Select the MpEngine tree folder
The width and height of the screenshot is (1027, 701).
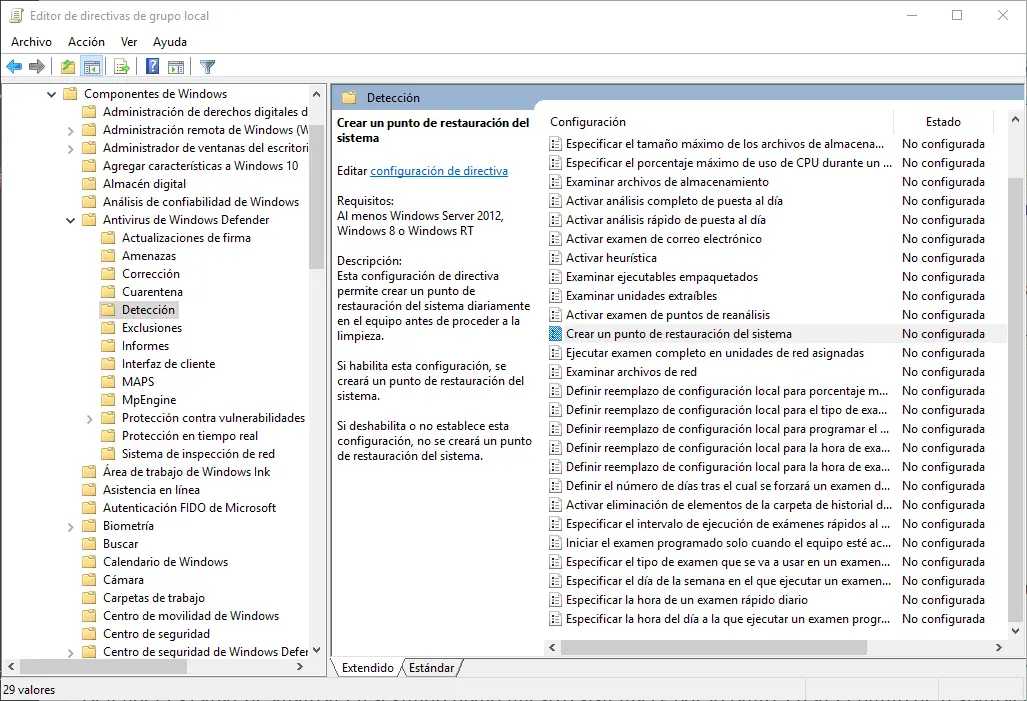click(x=149, y=400)
